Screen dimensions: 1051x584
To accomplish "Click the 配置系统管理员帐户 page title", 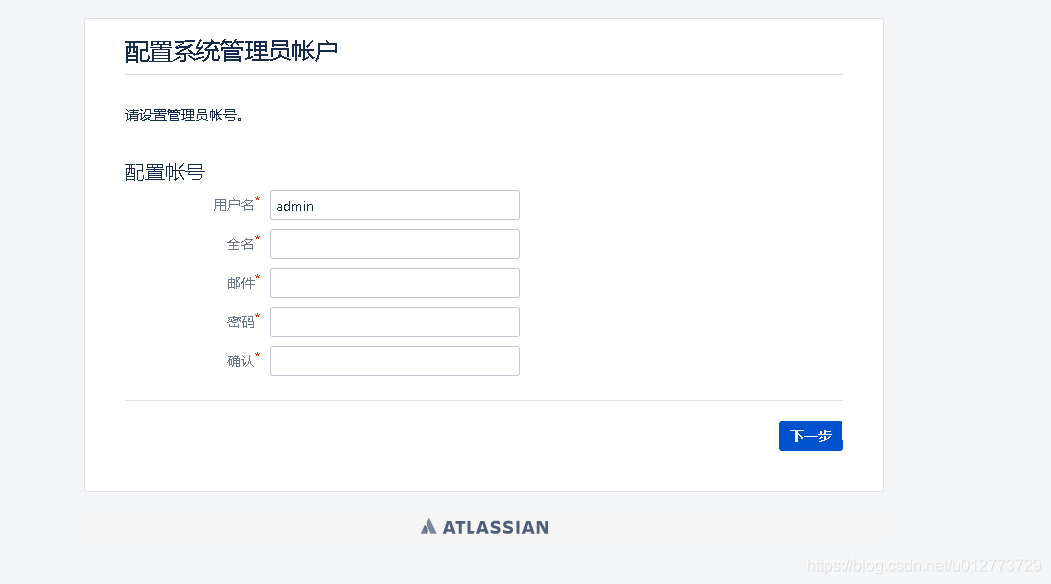I will [230, 49].
